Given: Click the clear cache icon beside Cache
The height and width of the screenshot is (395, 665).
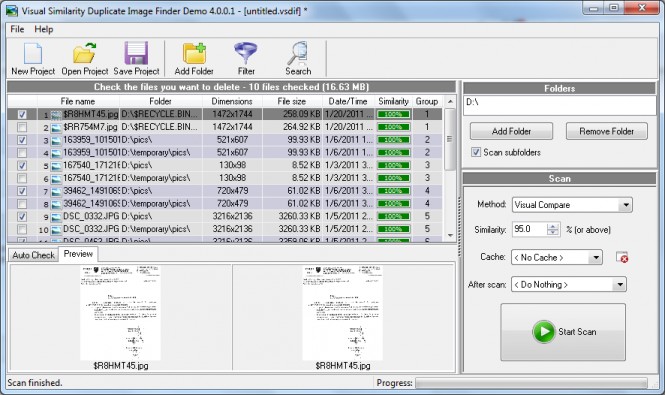Looking at the screenshot, I should point(622,257).
